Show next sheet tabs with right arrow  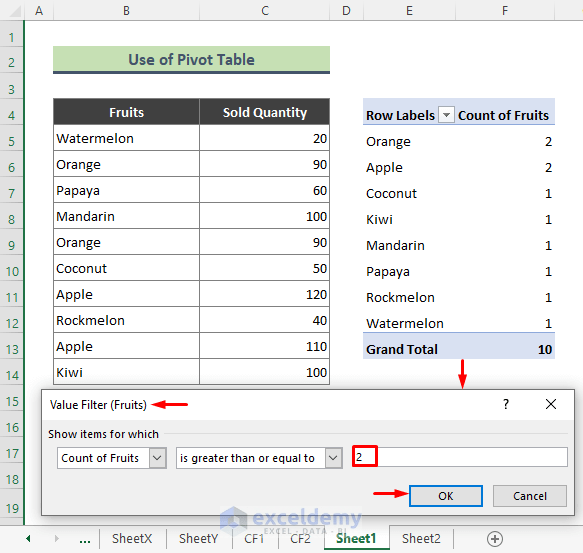pyautogui.click(x=57, y=538)
